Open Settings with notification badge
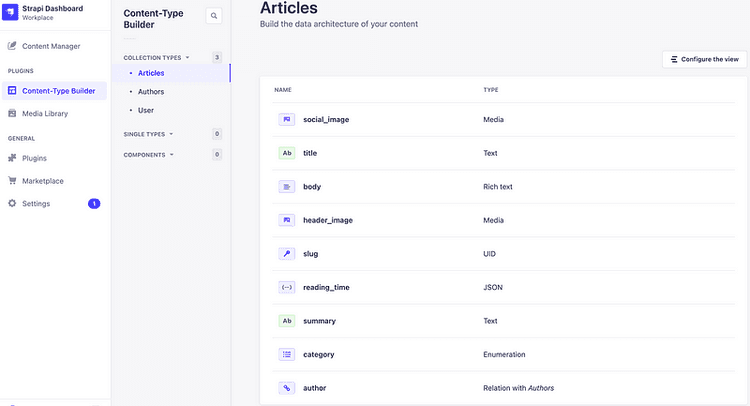750x406 pixels. 36,204
